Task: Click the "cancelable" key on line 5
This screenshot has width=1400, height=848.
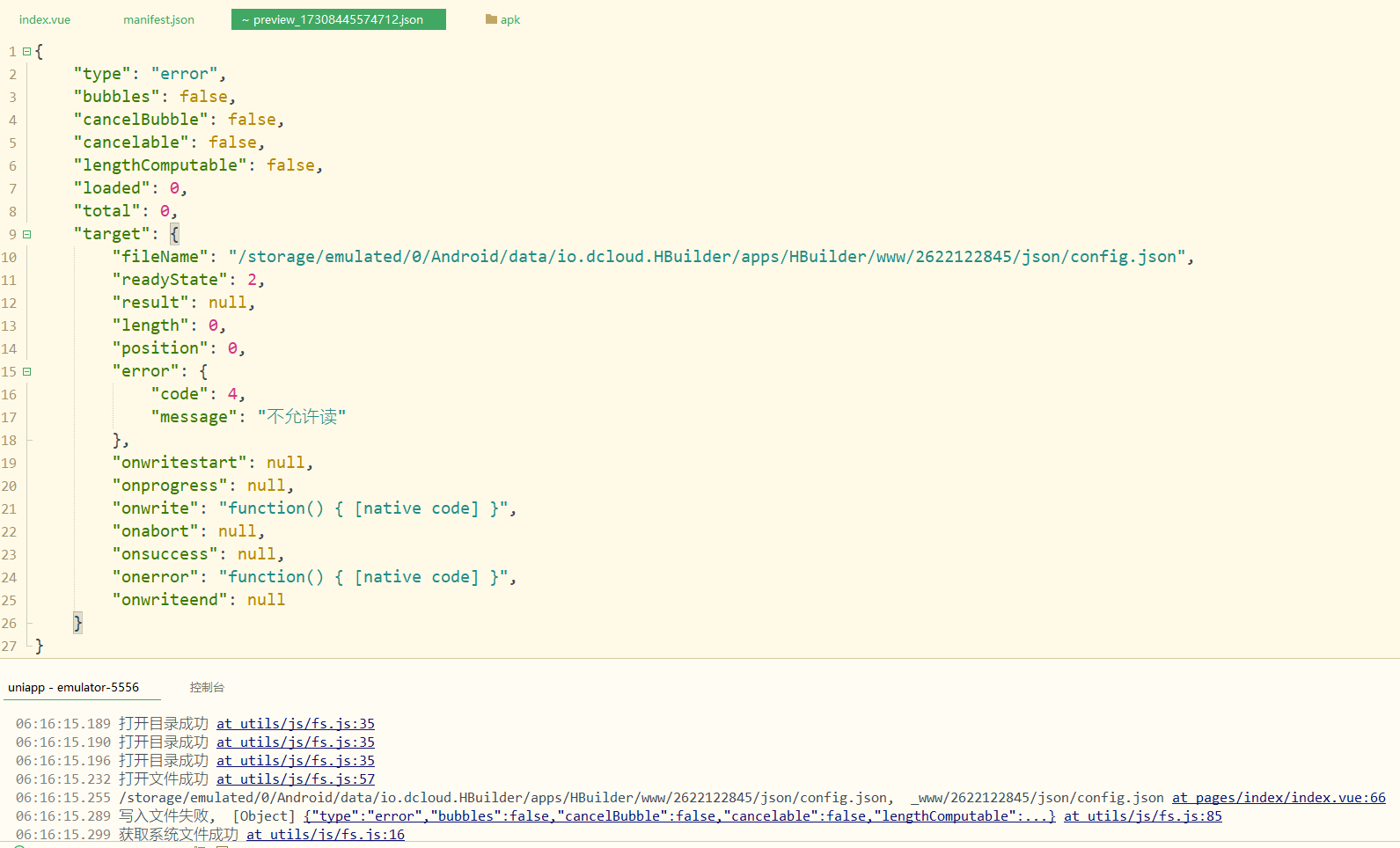Action: (131, 143)
